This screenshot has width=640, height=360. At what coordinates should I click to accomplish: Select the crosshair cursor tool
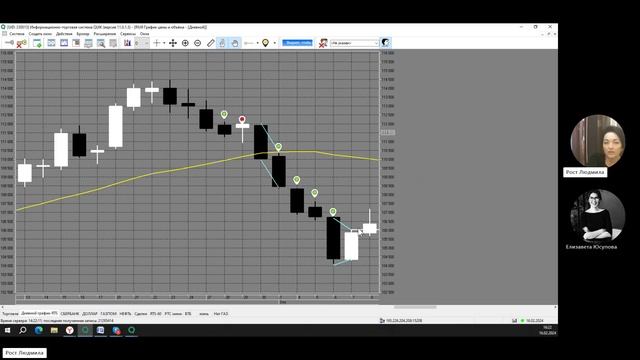pyautogui.click(x=157, y=43)
